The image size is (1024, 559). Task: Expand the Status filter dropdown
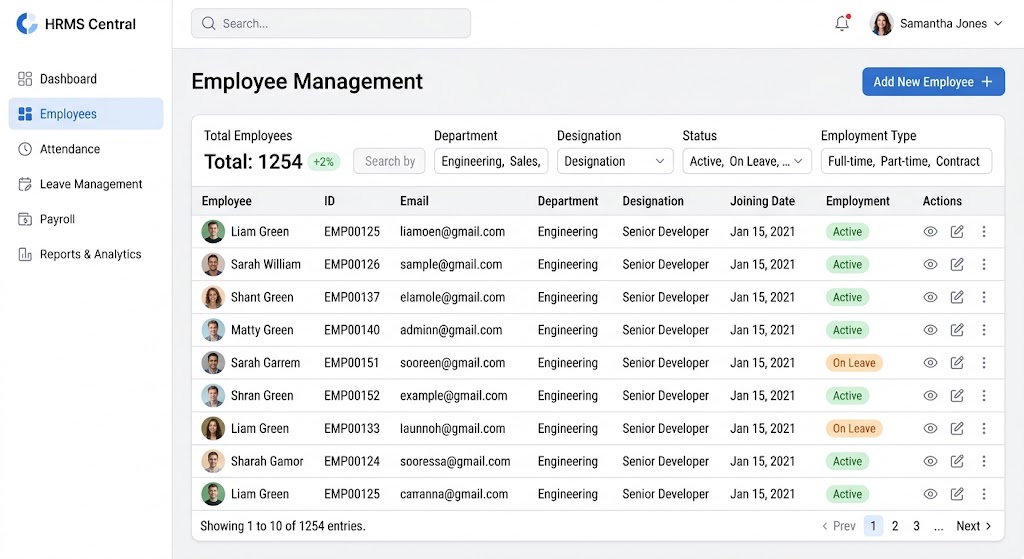(746, 161)
